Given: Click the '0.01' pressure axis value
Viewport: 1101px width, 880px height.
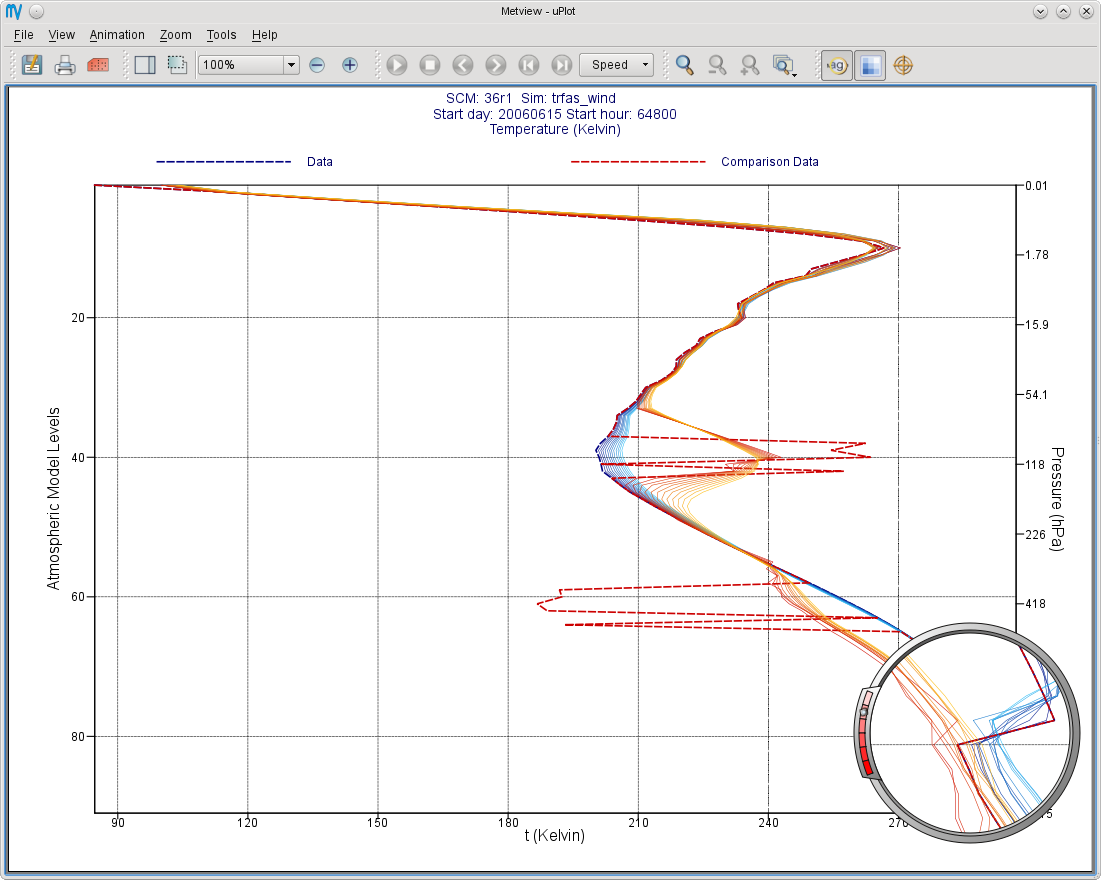Looking at the screenshot, I should coord(1036,185).
